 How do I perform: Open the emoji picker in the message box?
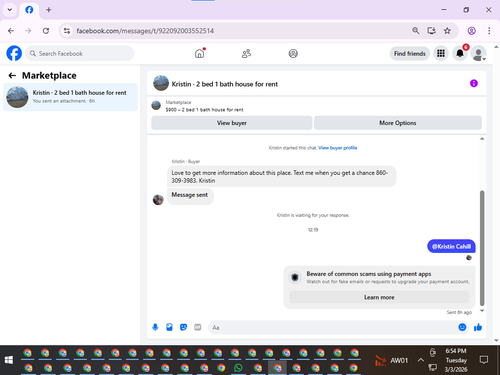tap(462, 327)
